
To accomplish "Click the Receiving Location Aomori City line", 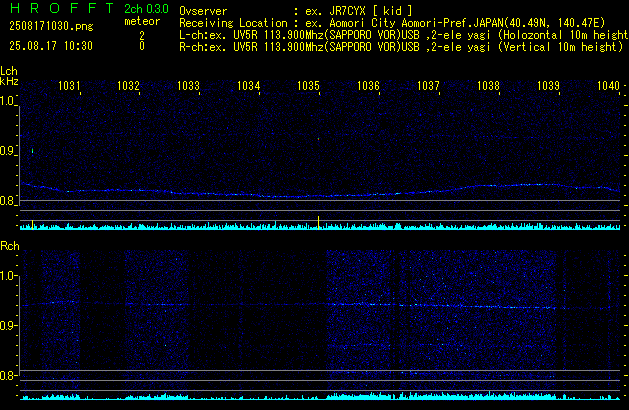I will pos(392,23).
